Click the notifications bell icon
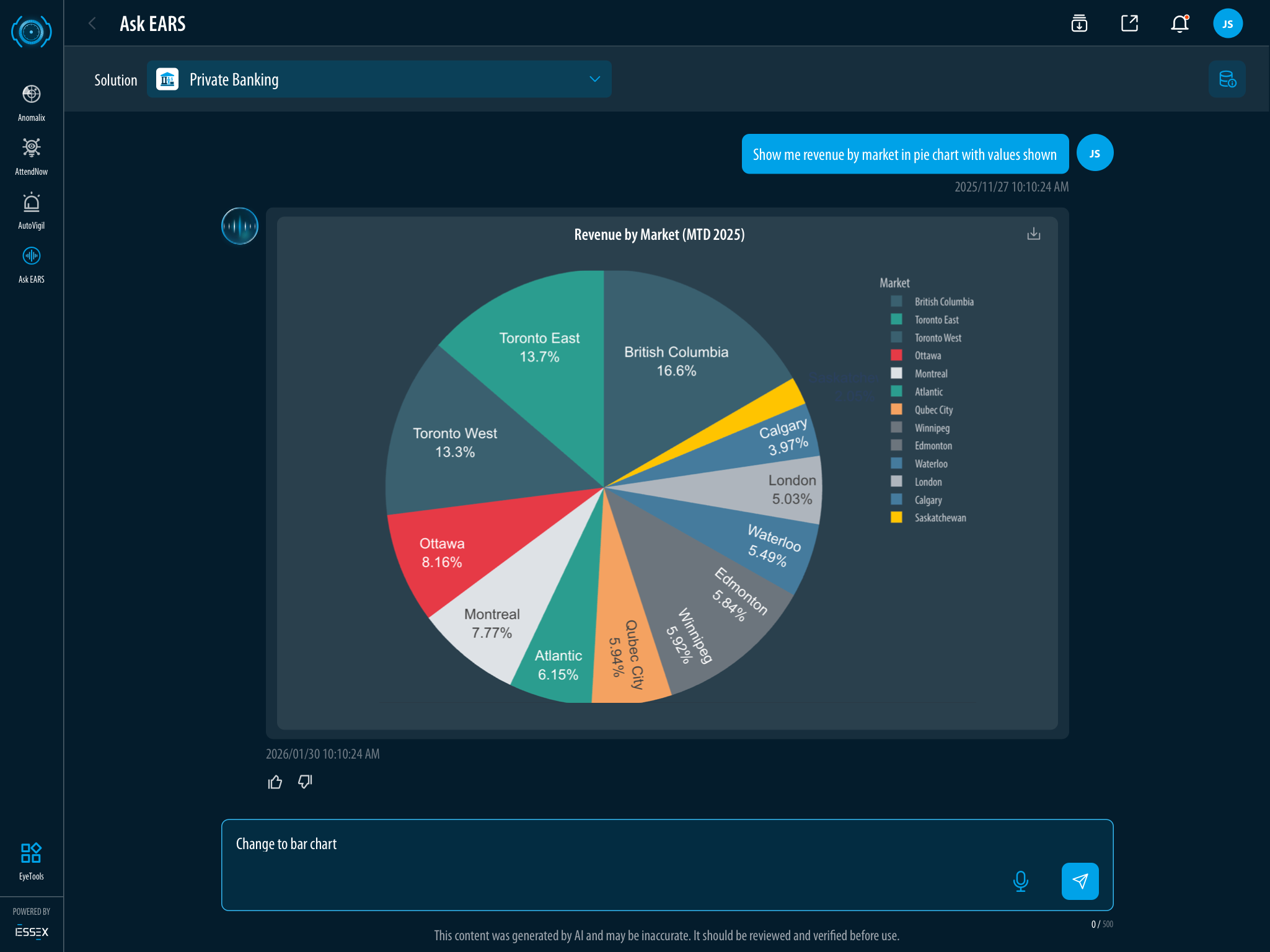Image resolution: width=1270 pixels, height=952 pixels. click(x=1179, y=24)
